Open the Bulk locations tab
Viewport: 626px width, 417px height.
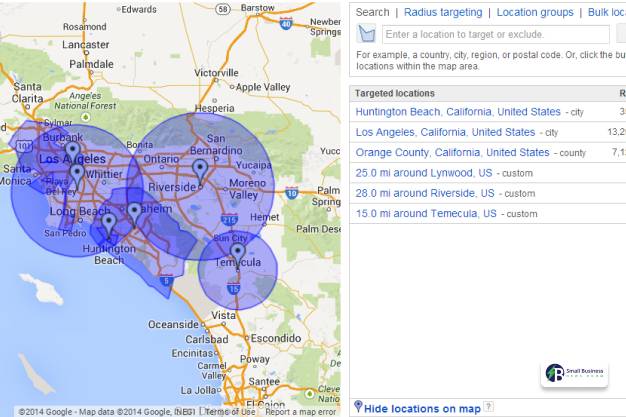click(x=606, y=12)
